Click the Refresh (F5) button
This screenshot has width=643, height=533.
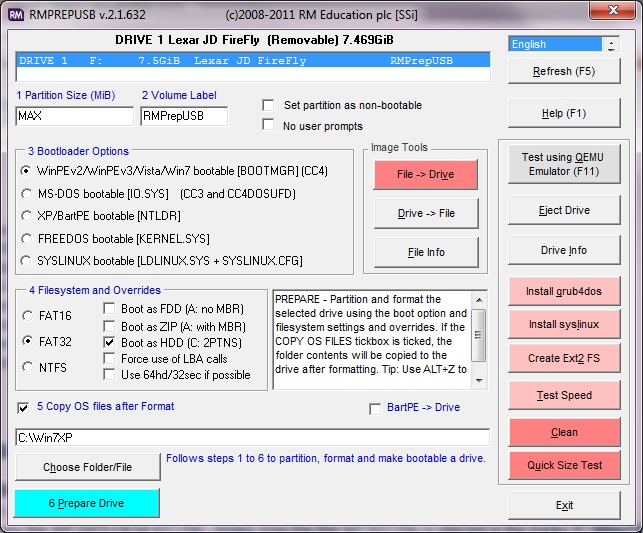[x=564, y=71]
